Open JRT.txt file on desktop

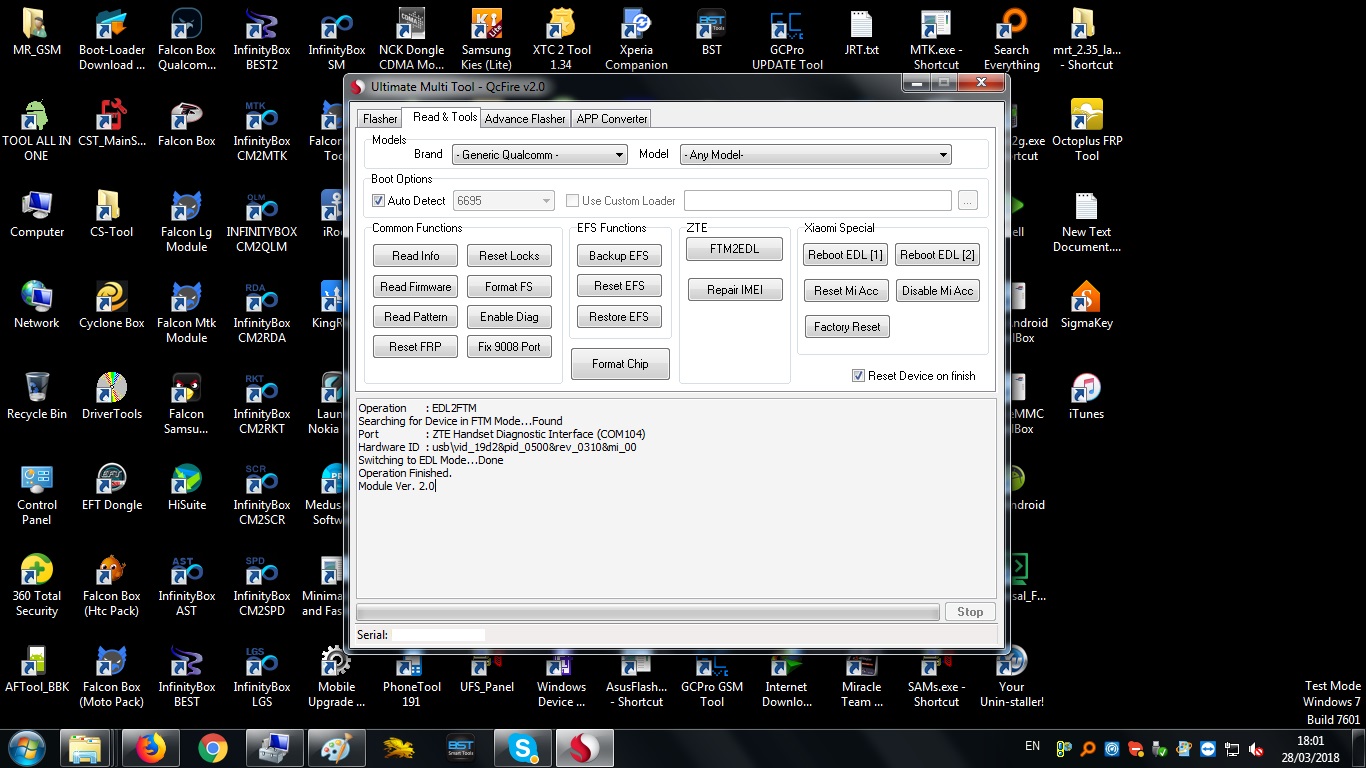click(x=862, y=32)
